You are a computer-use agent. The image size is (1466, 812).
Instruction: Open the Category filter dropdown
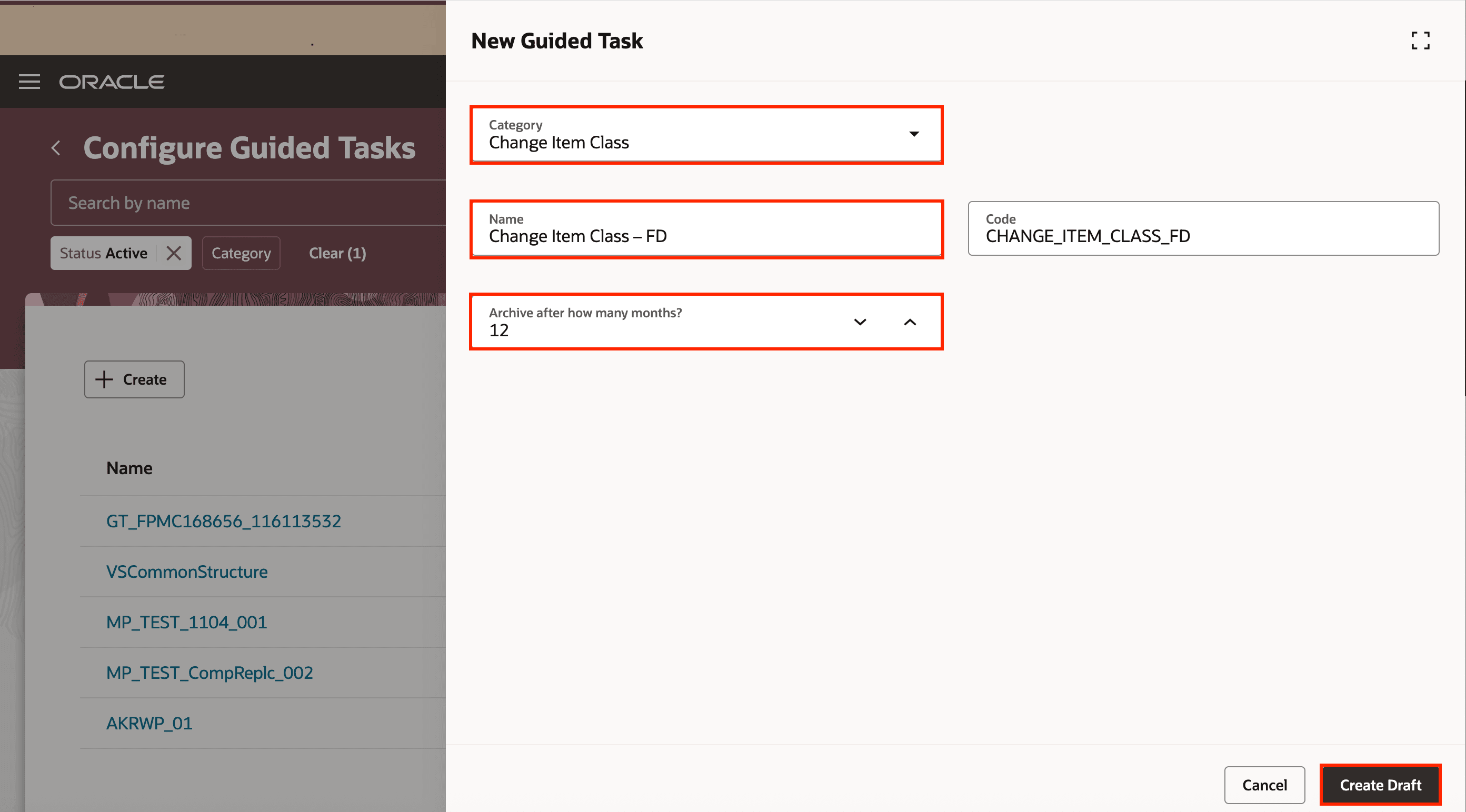coord(241,253)
